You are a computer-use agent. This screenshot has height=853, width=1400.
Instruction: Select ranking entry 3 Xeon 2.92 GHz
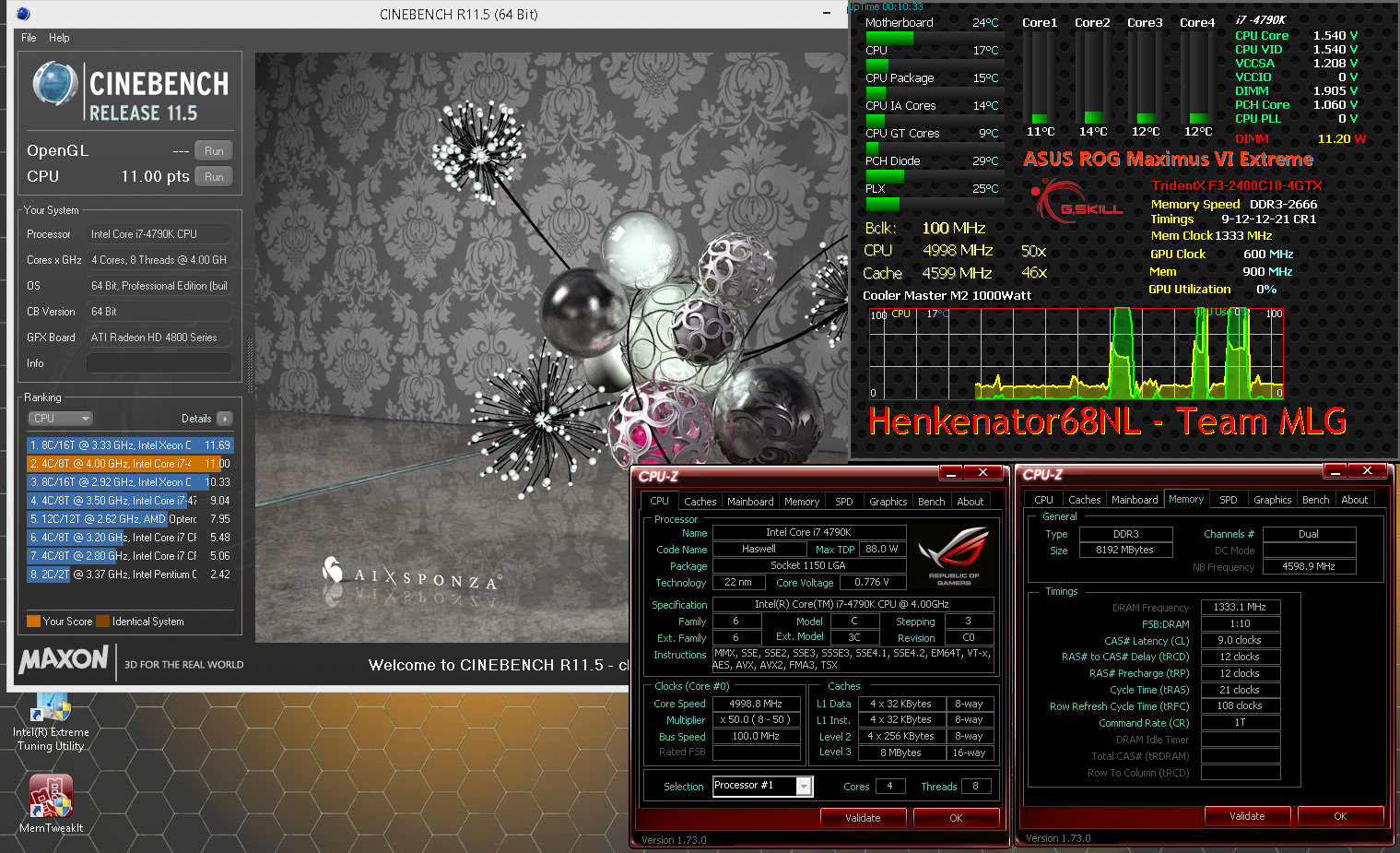point(130,482)
